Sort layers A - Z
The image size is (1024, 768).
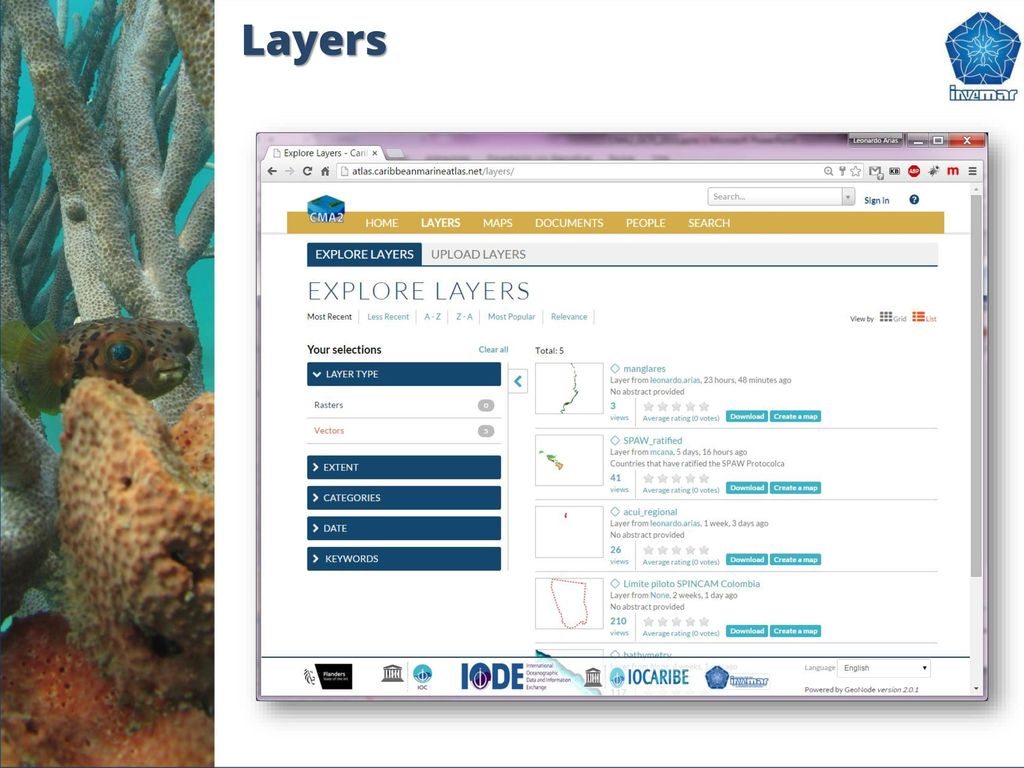point(432,317)
